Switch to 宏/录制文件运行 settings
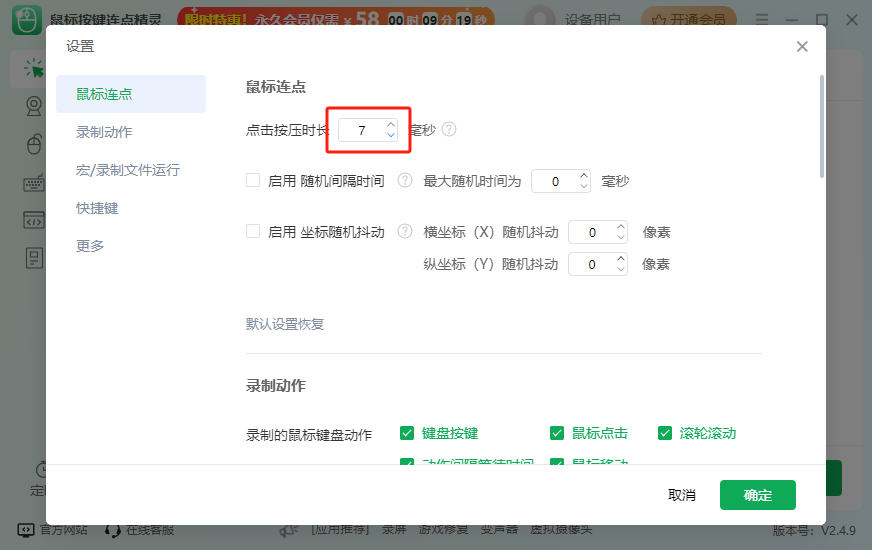The image size is (872, 550). 128,170
